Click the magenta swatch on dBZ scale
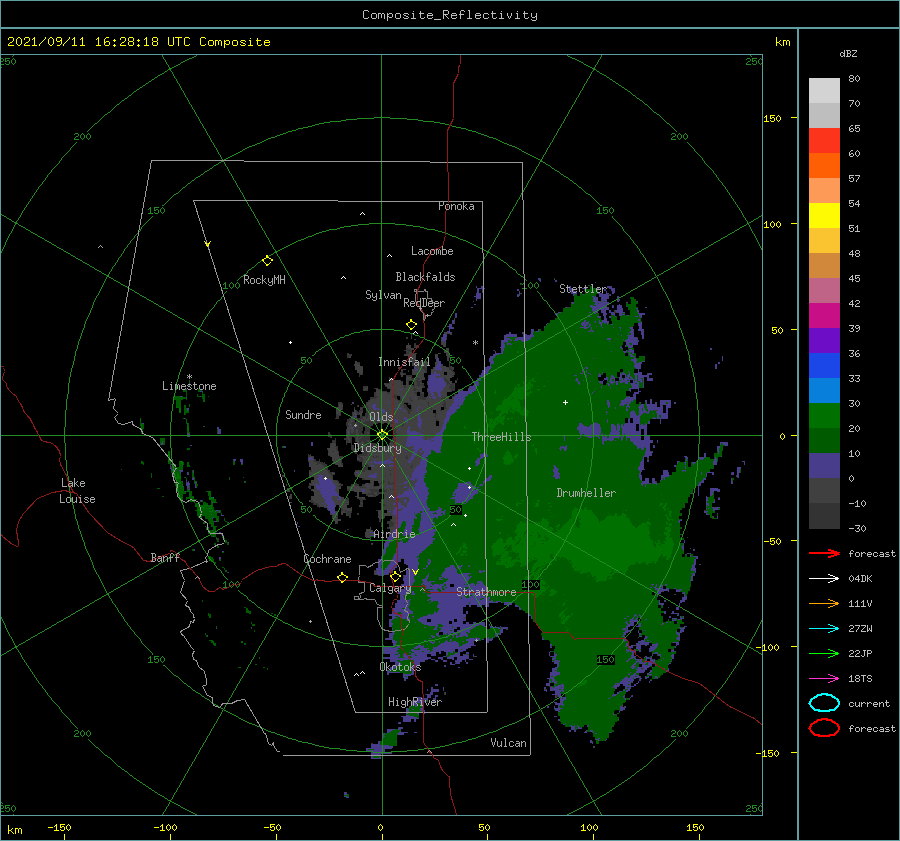900x841 pixels. [x=824, y=316]
